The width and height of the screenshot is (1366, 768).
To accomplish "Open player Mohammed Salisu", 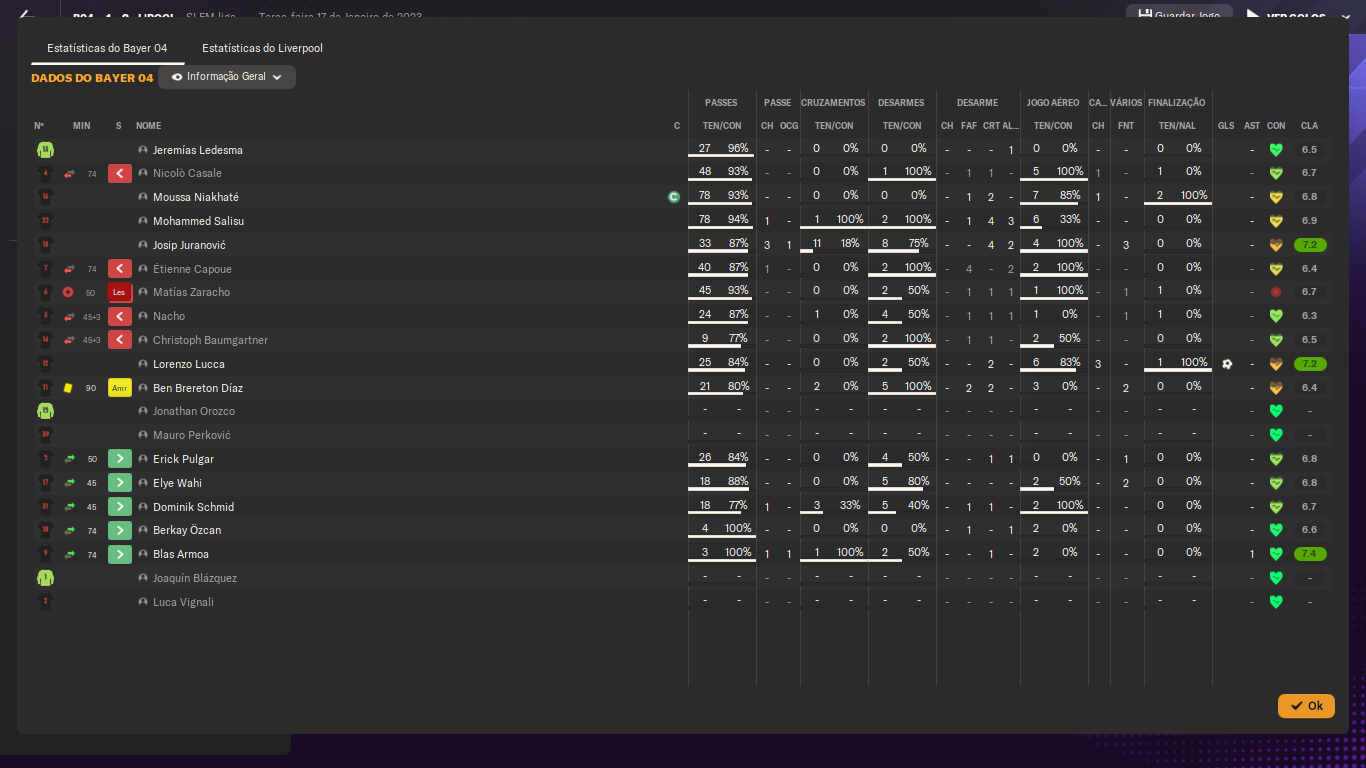I will point(198,221).
